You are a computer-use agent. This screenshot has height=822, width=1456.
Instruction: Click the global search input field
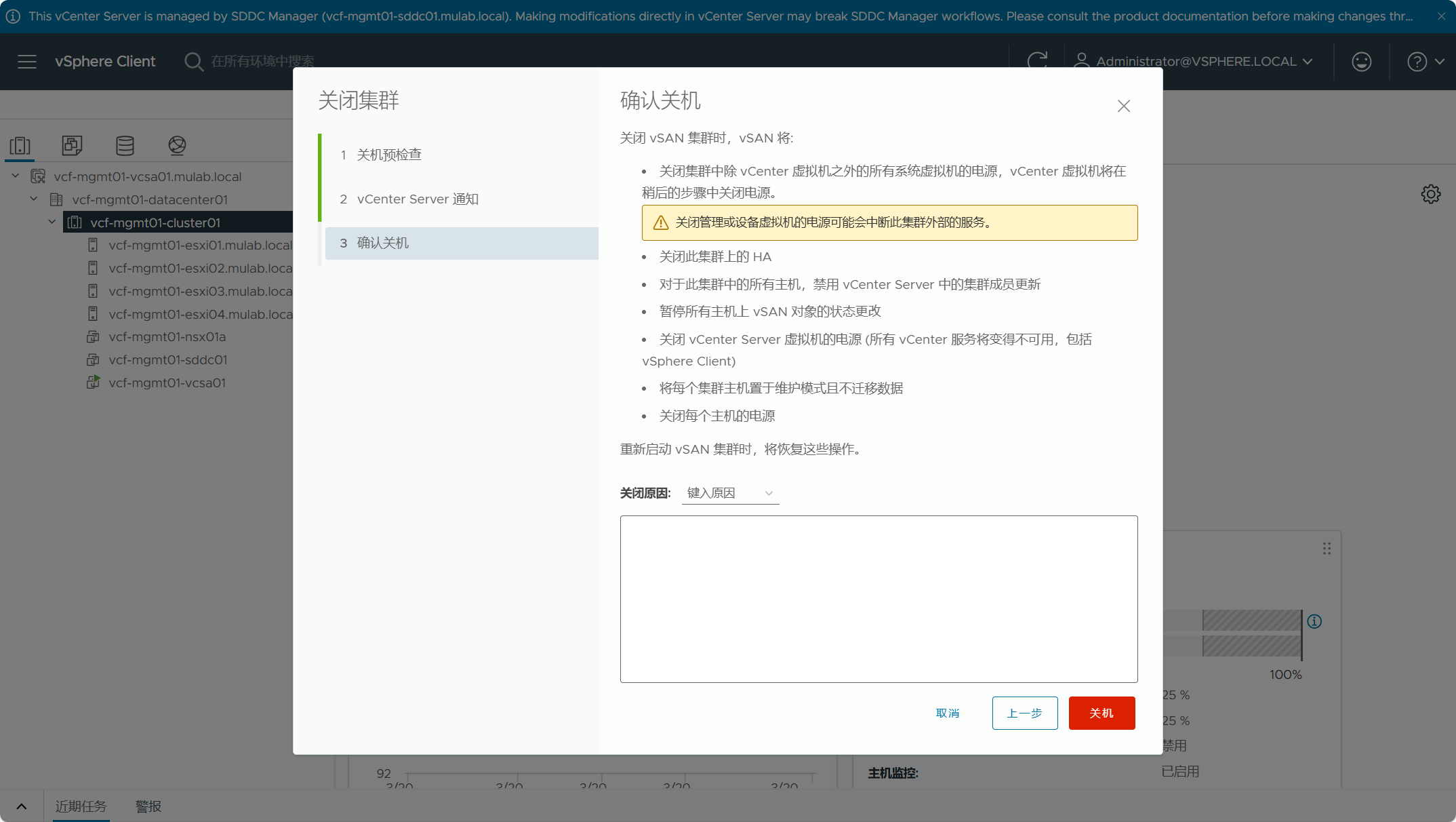pos(263,62)
